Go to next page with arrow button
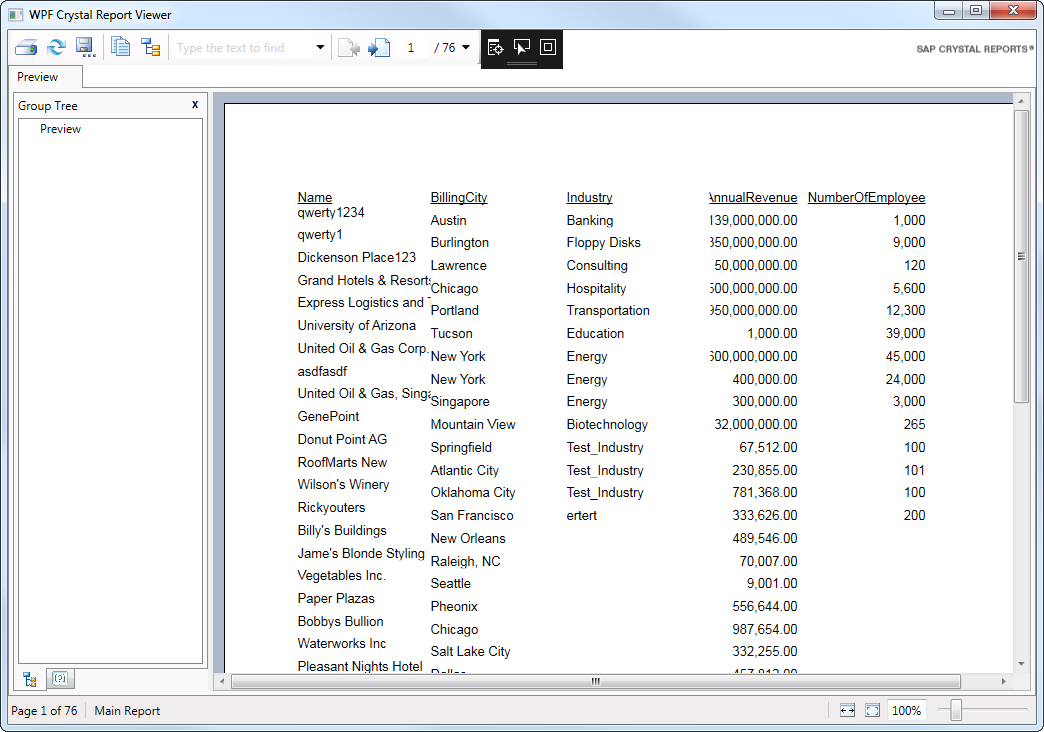Image resolution: width=1044 pixels, height=732 pixels. pos(378,46)
